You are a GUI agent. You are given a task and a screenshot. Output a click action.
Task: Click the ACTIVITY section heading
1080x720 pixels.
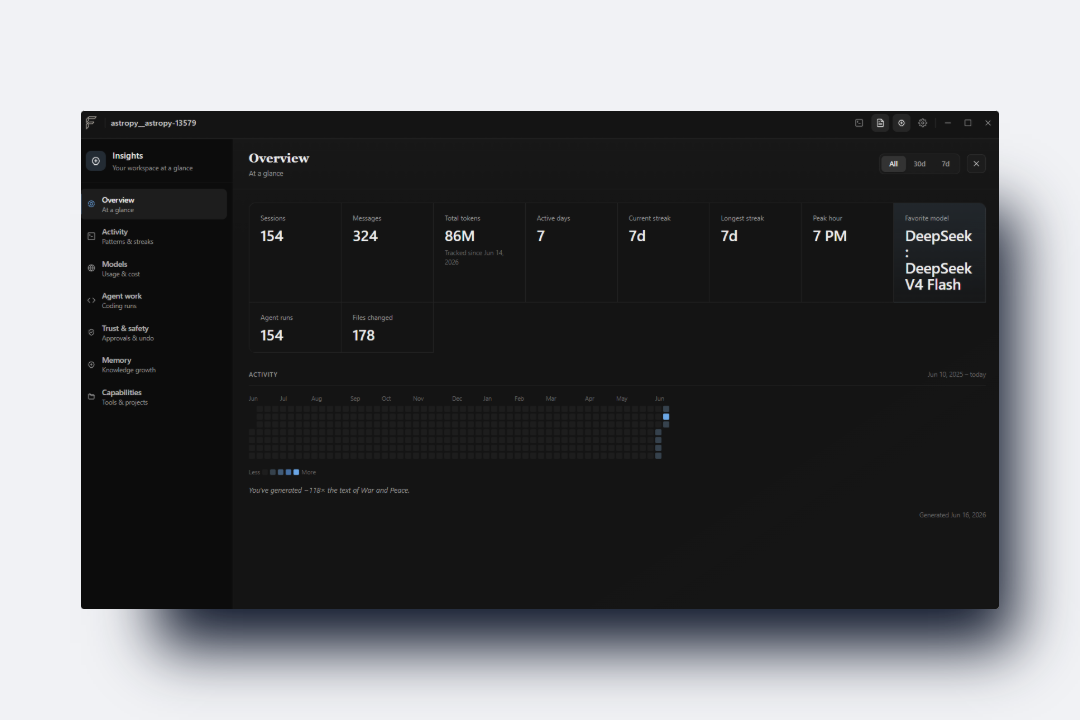pyautogui.click(x=263, y=375)
